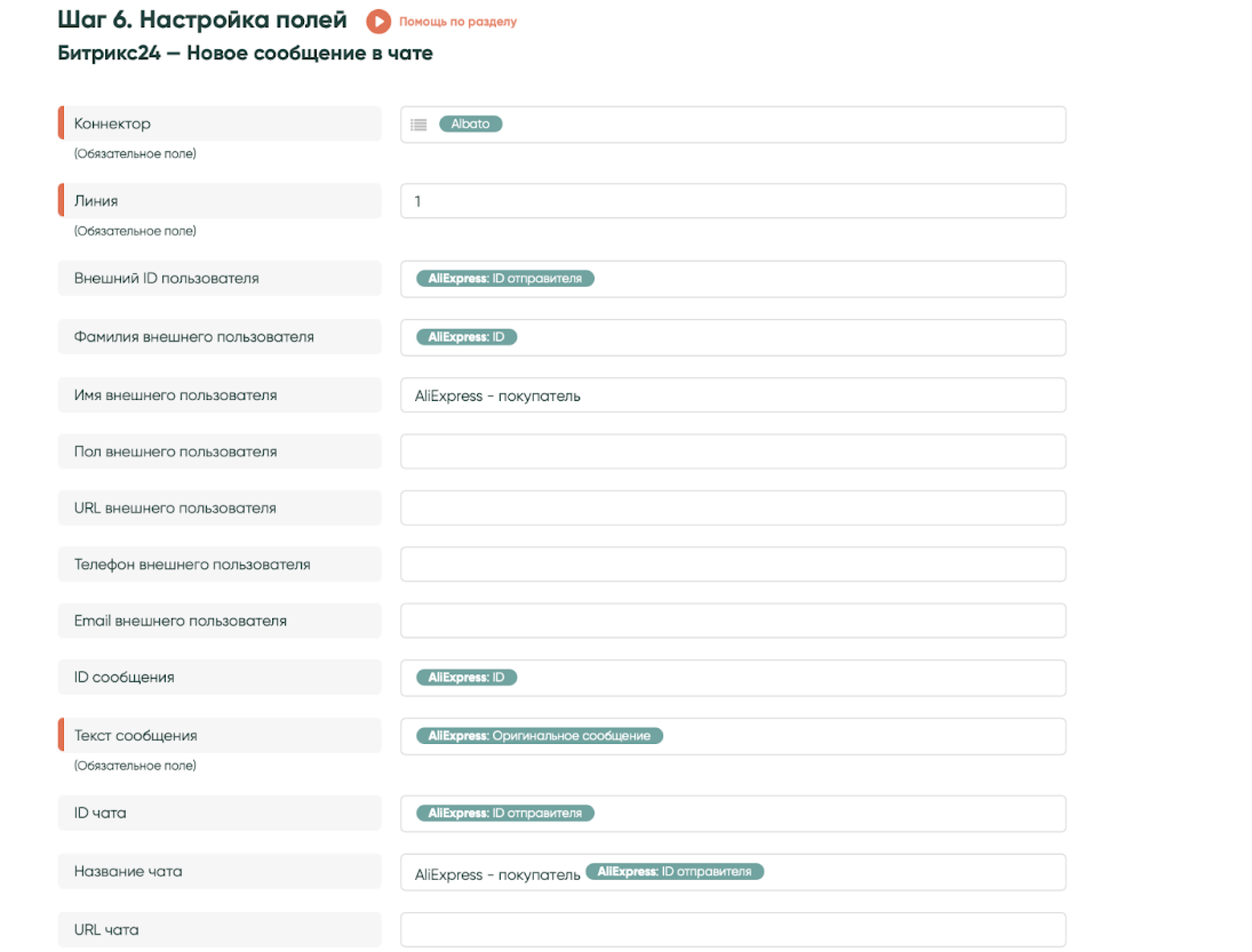The image size is (1252, 952).
Task: Click the Фамилия внешнего пользователя field
Action: [733, 337]
